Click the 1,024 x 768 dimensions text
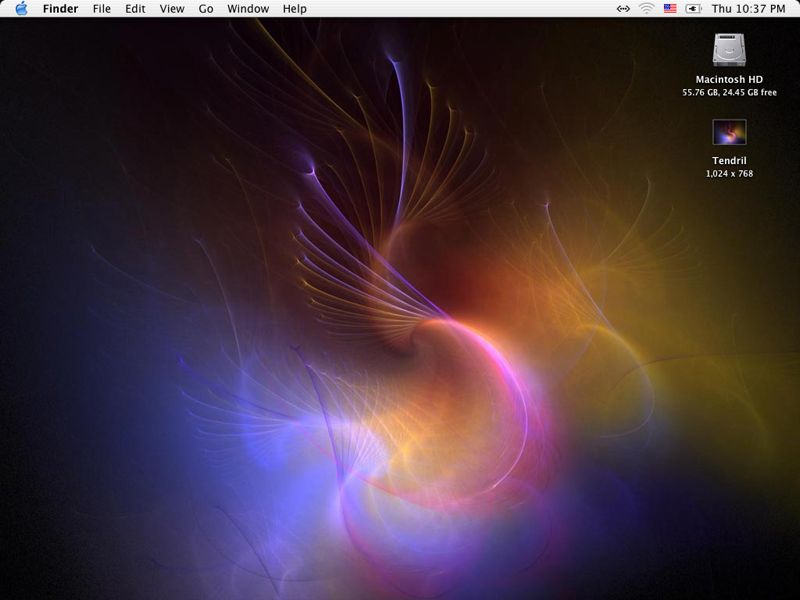The height and width of the screenshot is (600, 800). [729, 174]
